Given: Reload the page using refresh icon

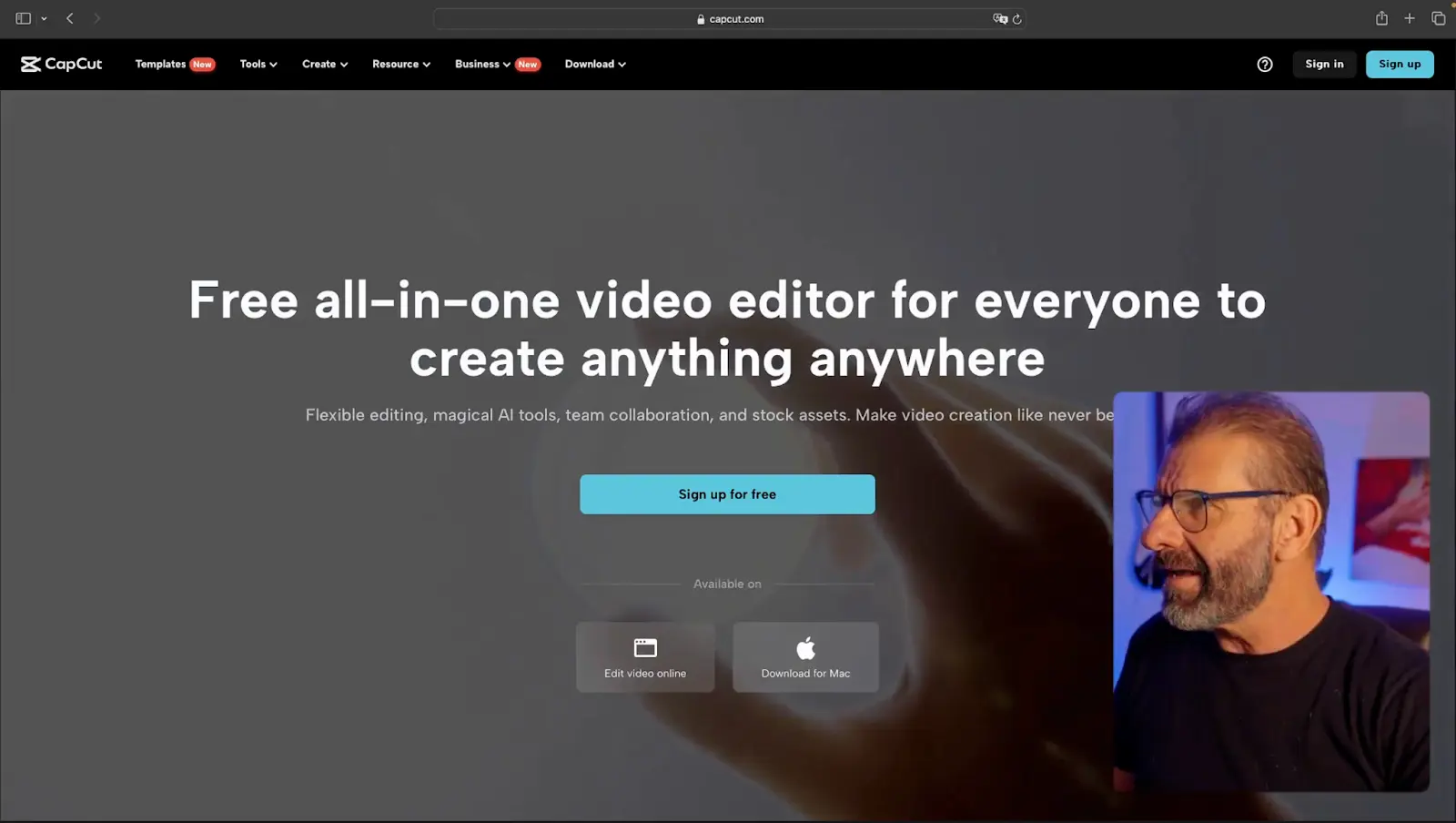Looking at the screenshot, I should coord(1016,19).
